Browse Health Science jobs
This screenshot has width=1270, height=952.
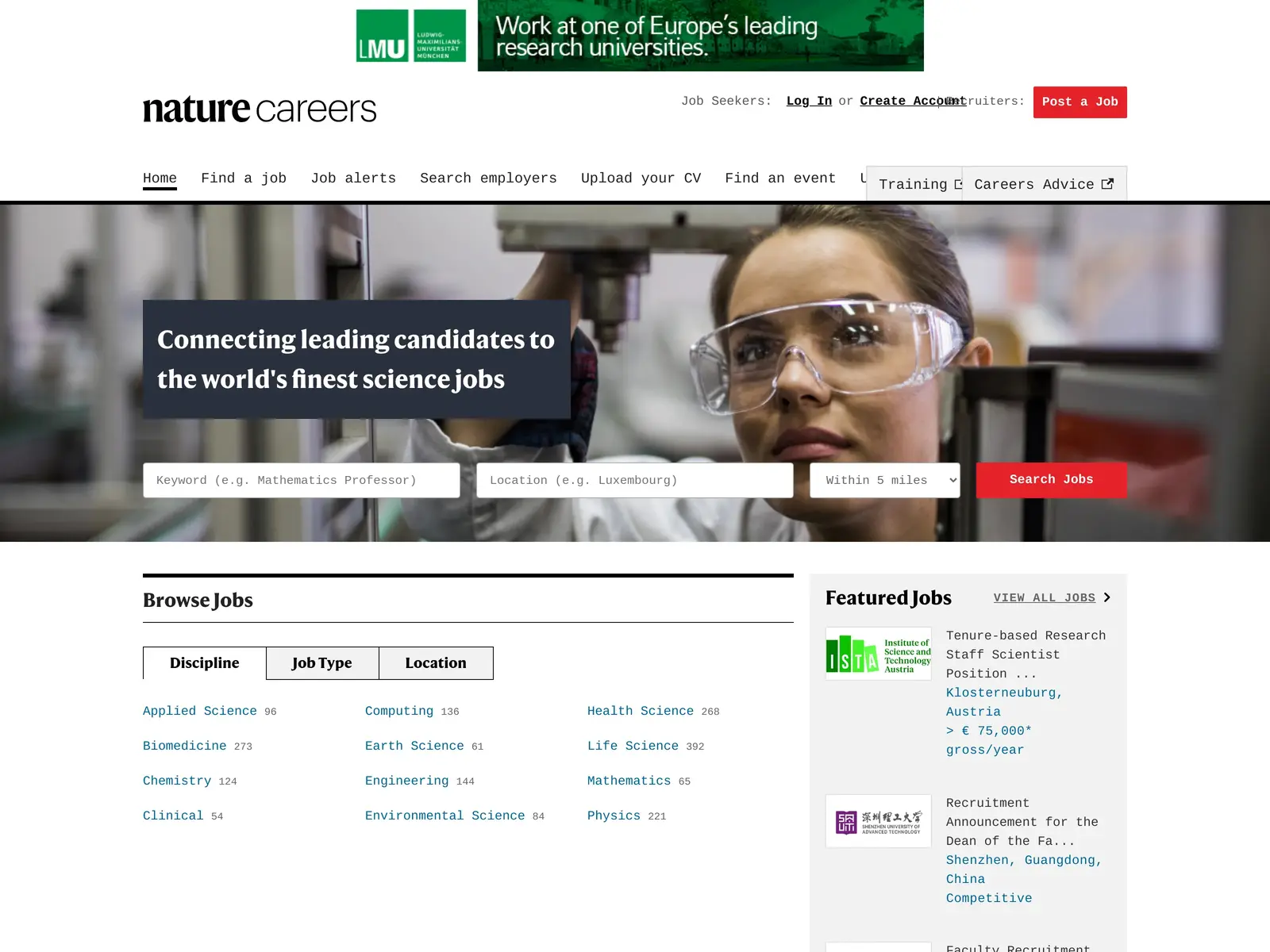pos(641,712)
